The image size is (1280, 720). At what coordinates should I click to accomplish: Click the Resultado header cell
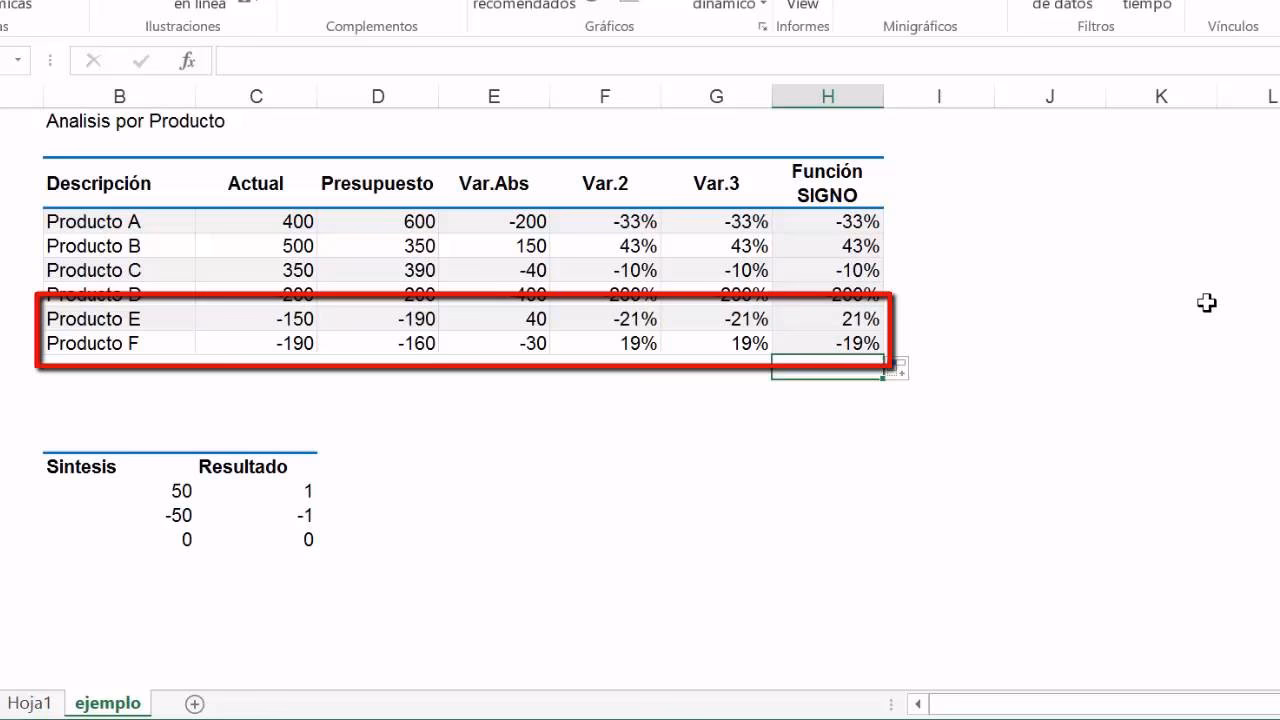point(243,467)
